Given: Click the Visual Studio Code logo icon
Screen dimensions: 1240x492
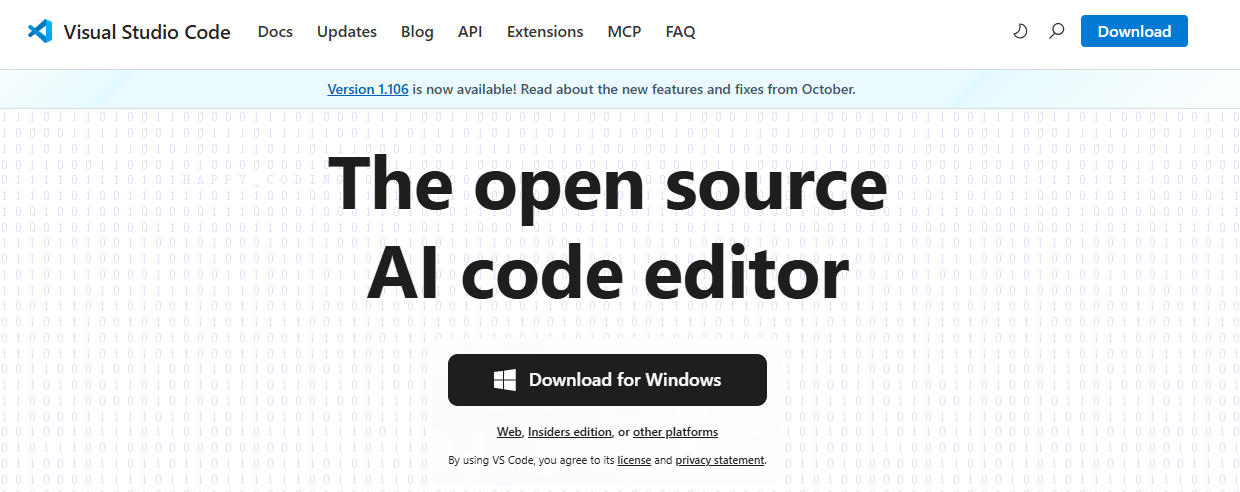Looking at the screenshot, I should click(40, 31).
